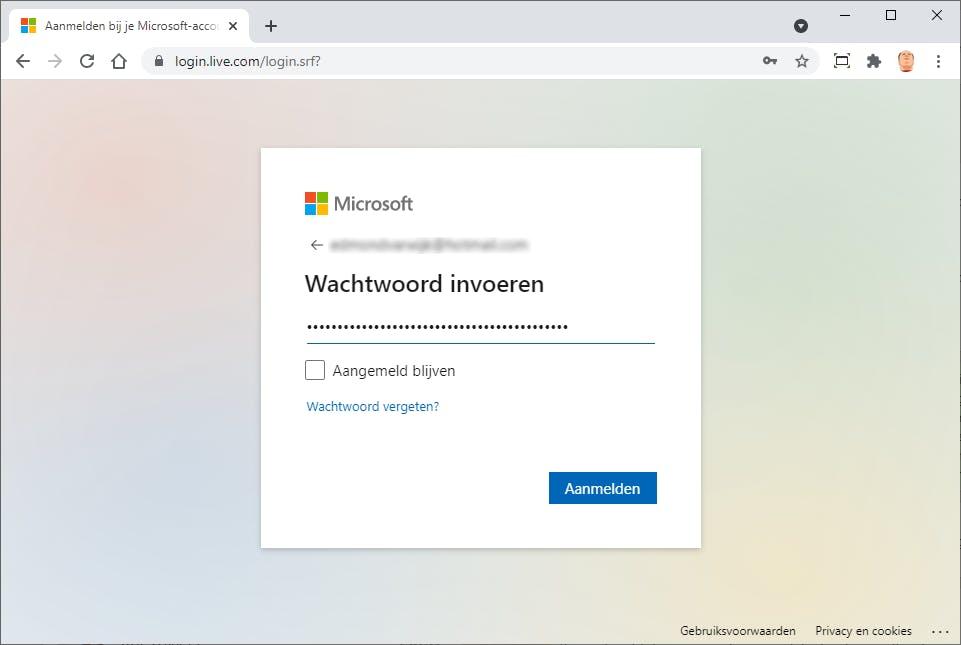The image size is (961, 645).
Task: Close the Microsoft sign-in tab
Action: tap(233, 26)
